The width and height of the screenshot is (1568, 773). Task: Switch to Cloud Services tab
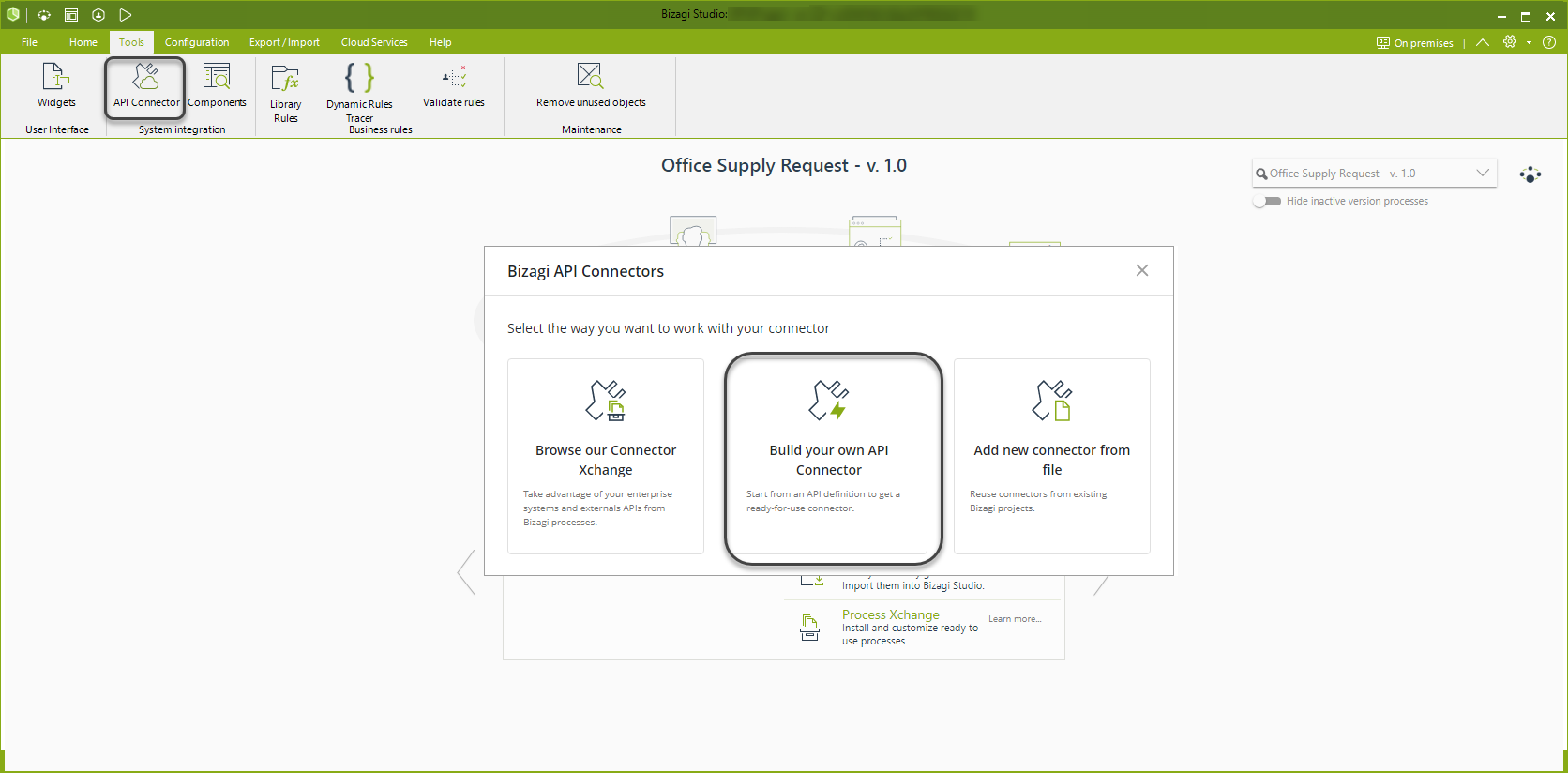coord(374,42)
